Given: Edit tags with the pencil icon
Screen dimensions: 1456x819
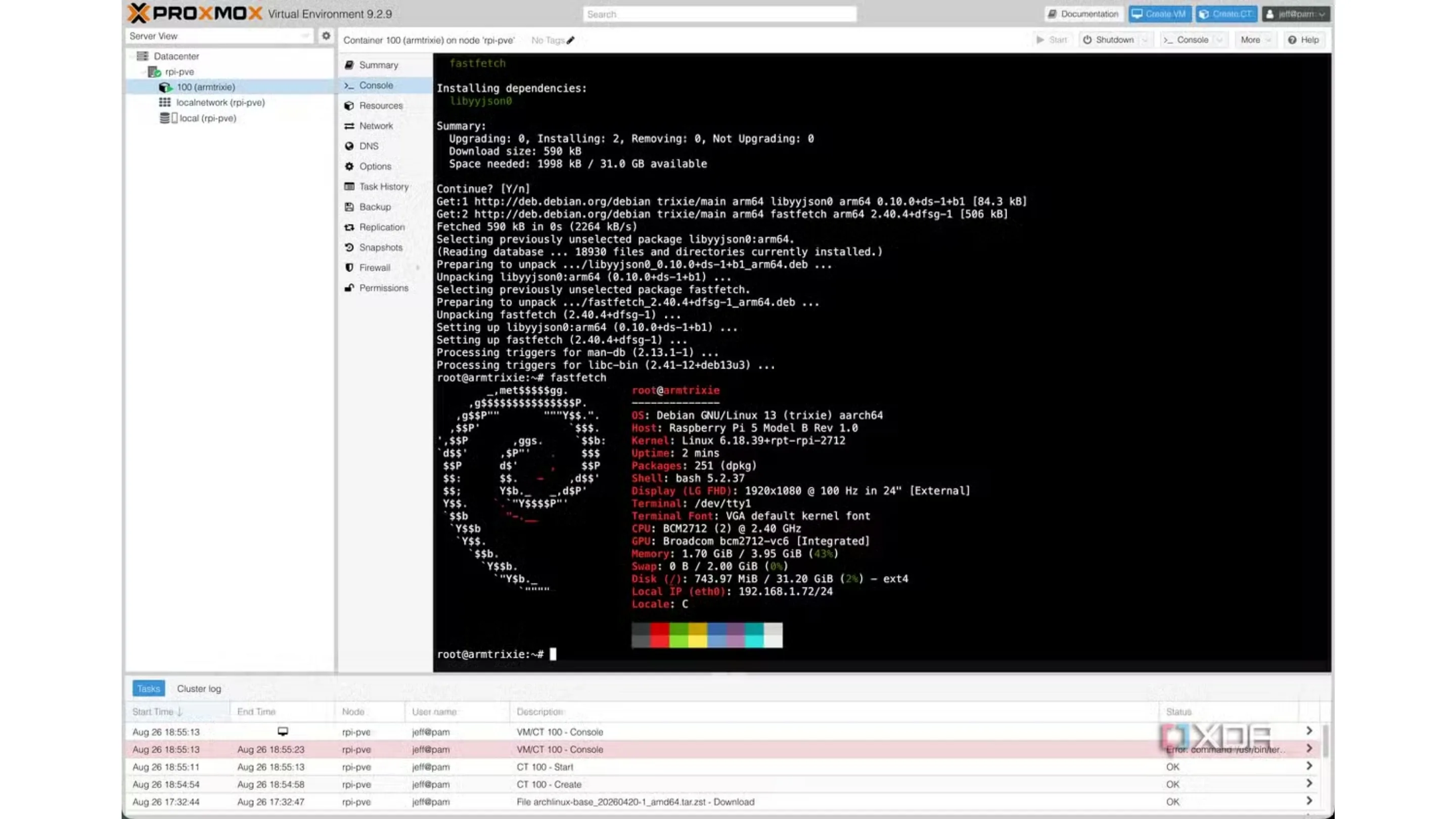Looking at the screenshot, I should (571, 40).
